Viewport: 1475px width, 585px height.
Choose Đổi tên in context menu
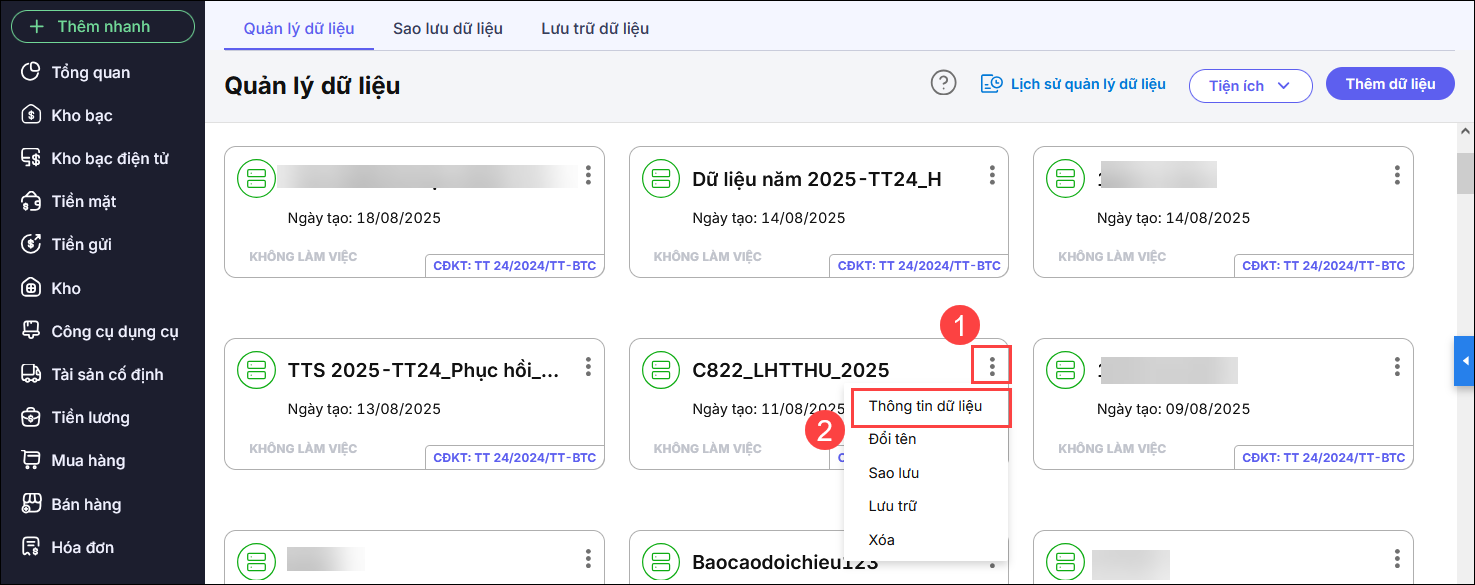(926, 439)
